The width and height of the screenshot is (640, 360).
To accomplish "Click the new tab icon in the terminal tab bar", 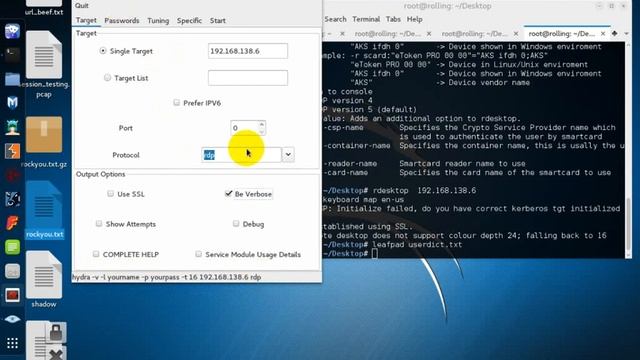I will pos(614,33).
